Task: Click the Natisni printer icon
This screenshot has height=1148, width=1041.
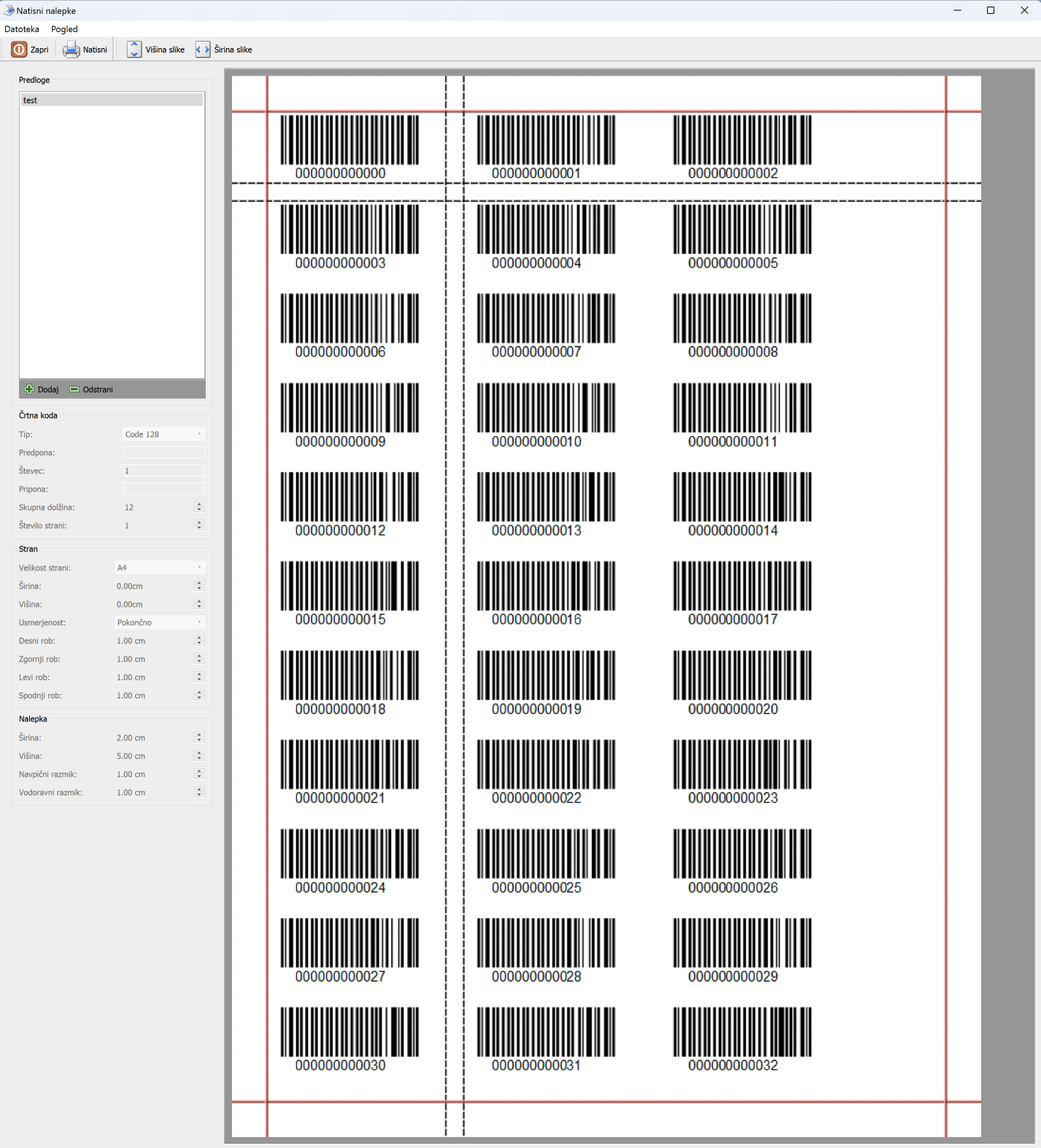Action: click(71, 50)
